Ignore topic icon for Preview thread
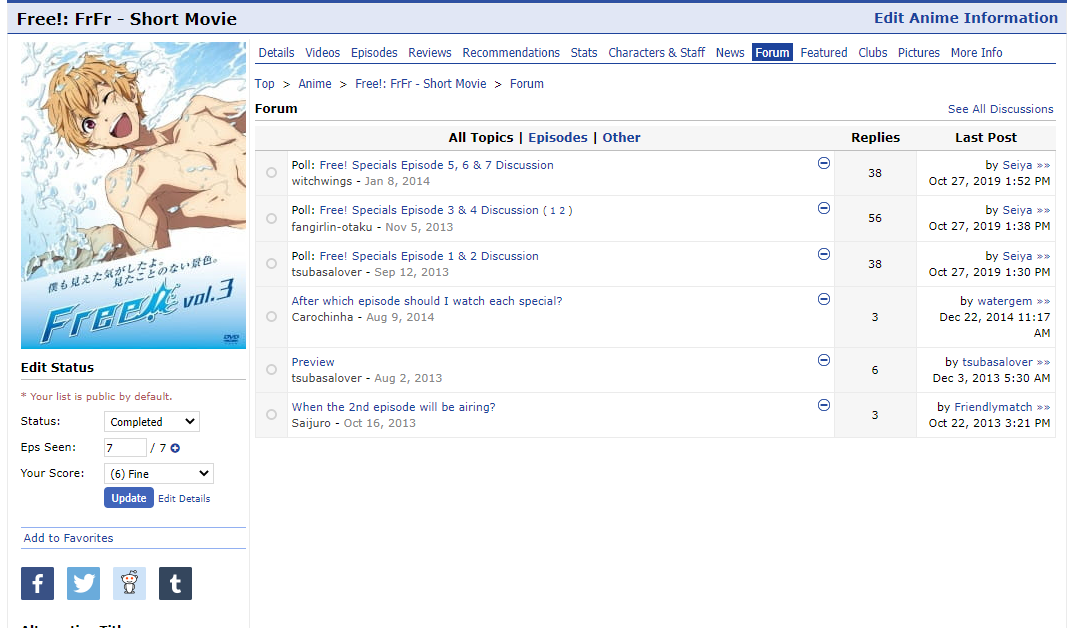Image resolution: width=1086 pixels, height=628 pixels. coord(824,359)
